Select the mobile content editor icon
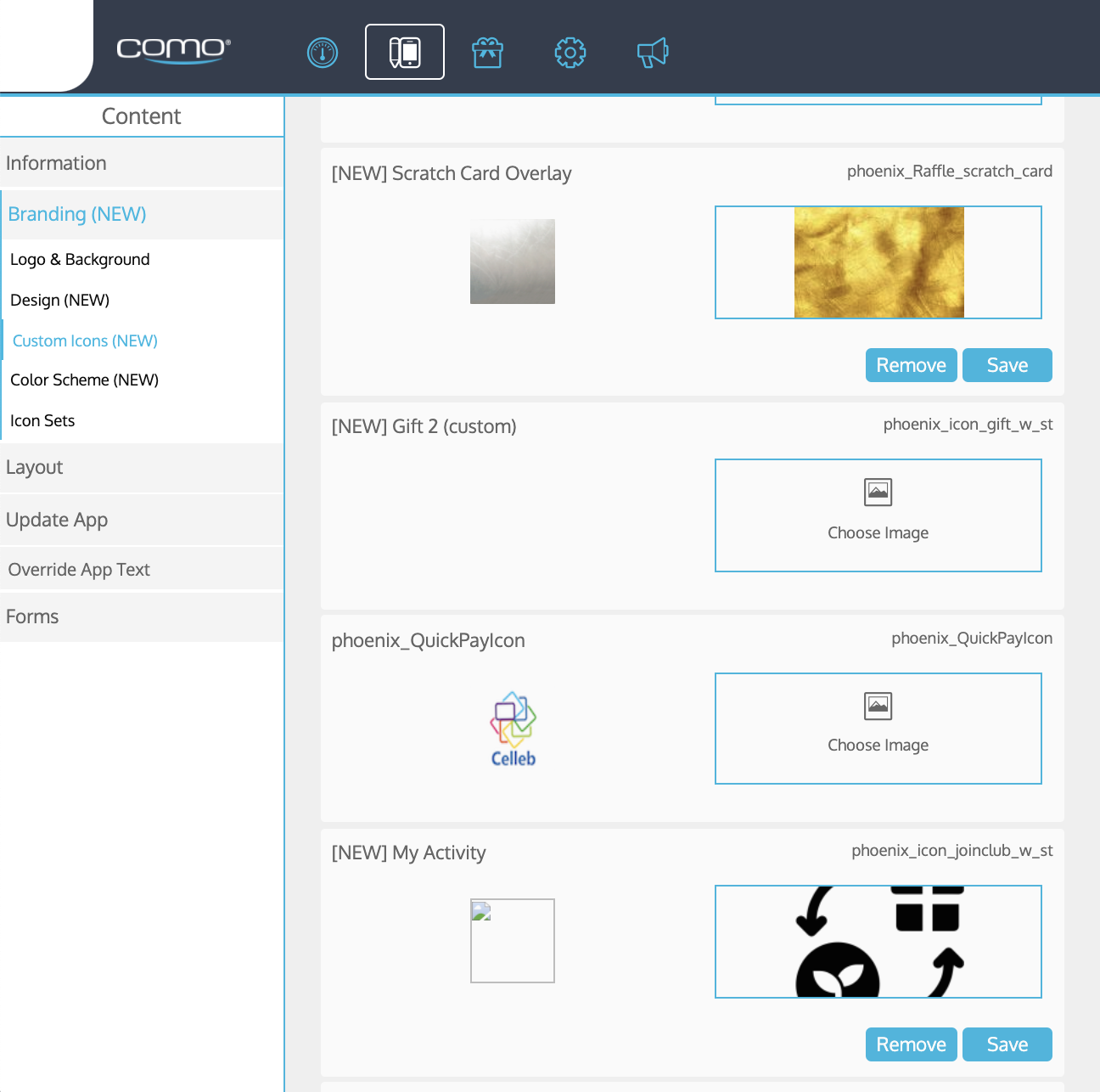This screenshot has width=1100, height=1092. point(405,52)
